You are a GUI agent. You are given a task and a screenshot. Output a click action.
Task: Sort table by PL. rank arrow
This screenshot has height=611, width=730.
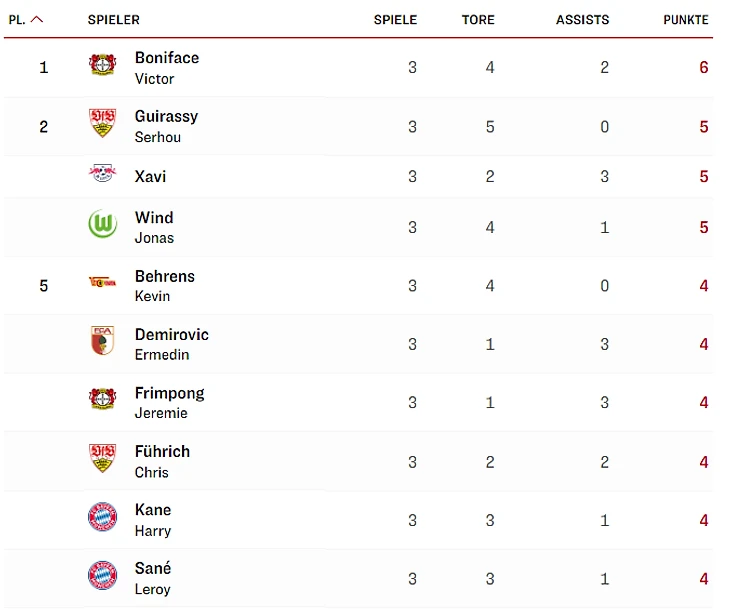tap(37, 20)
